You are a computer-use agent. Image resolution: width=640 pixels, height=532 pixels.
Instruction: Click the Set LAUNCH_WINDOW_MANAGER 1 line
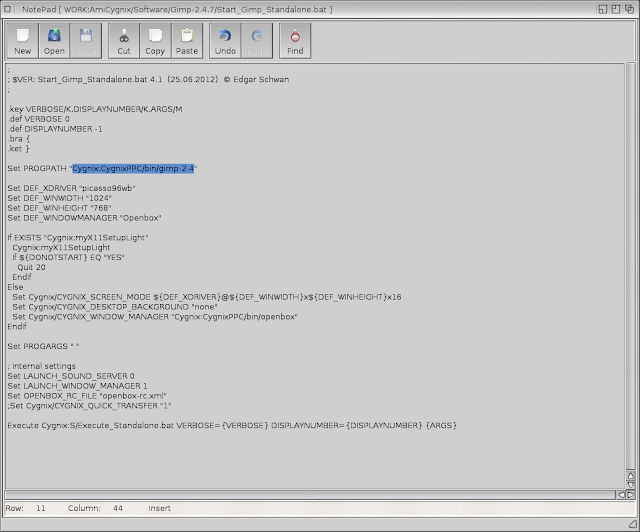point(78,386)
